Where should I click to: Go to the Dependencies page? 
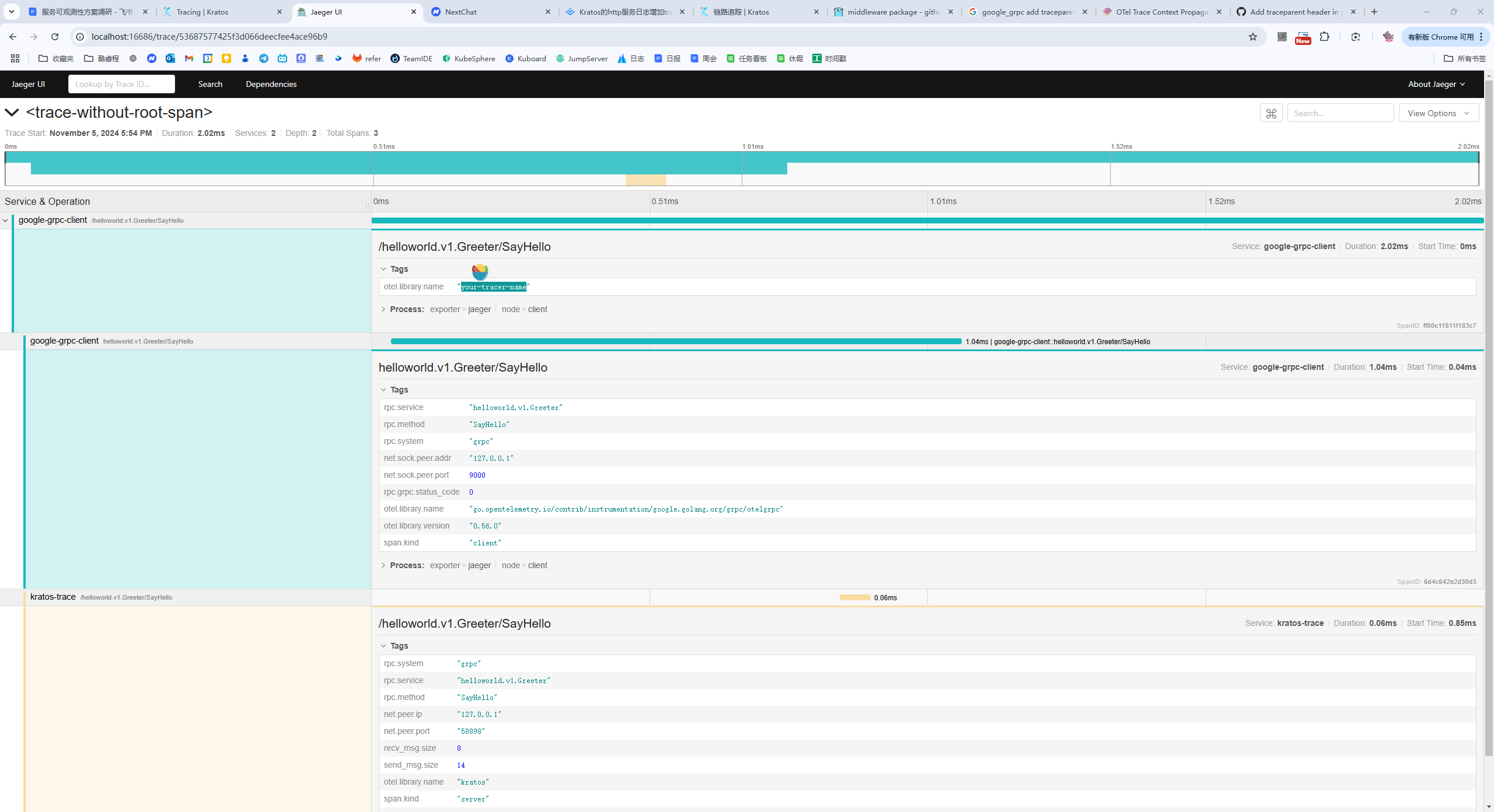pos(271,84)
